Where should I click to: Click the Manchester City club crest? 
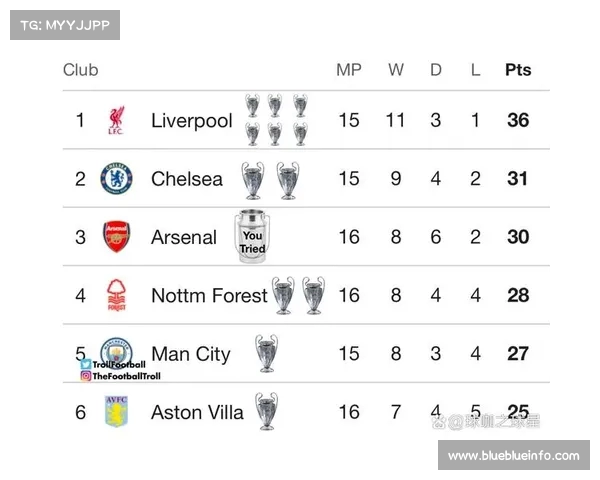click(x=116, y=350)
